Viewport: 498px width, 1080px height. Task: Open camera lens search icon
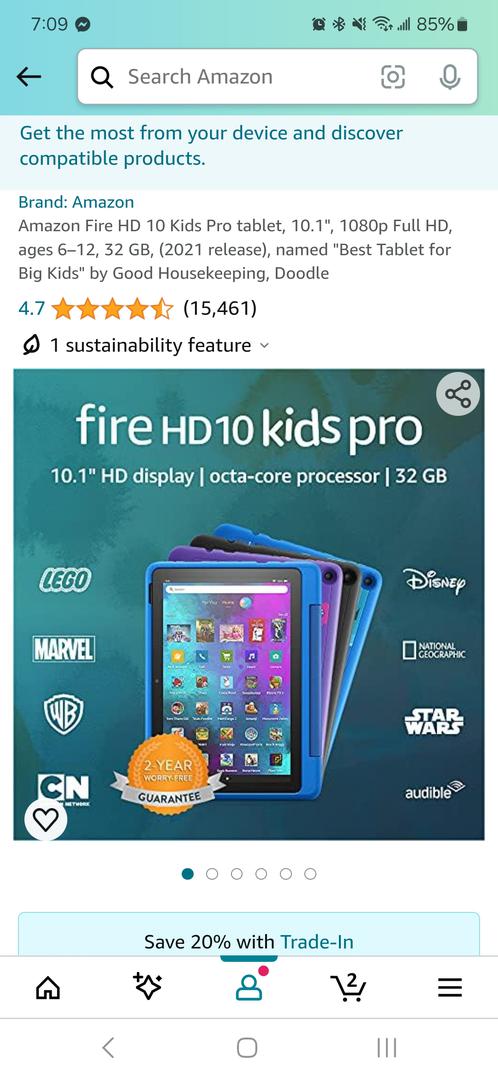pyautogui.click(x=393, y=77)
